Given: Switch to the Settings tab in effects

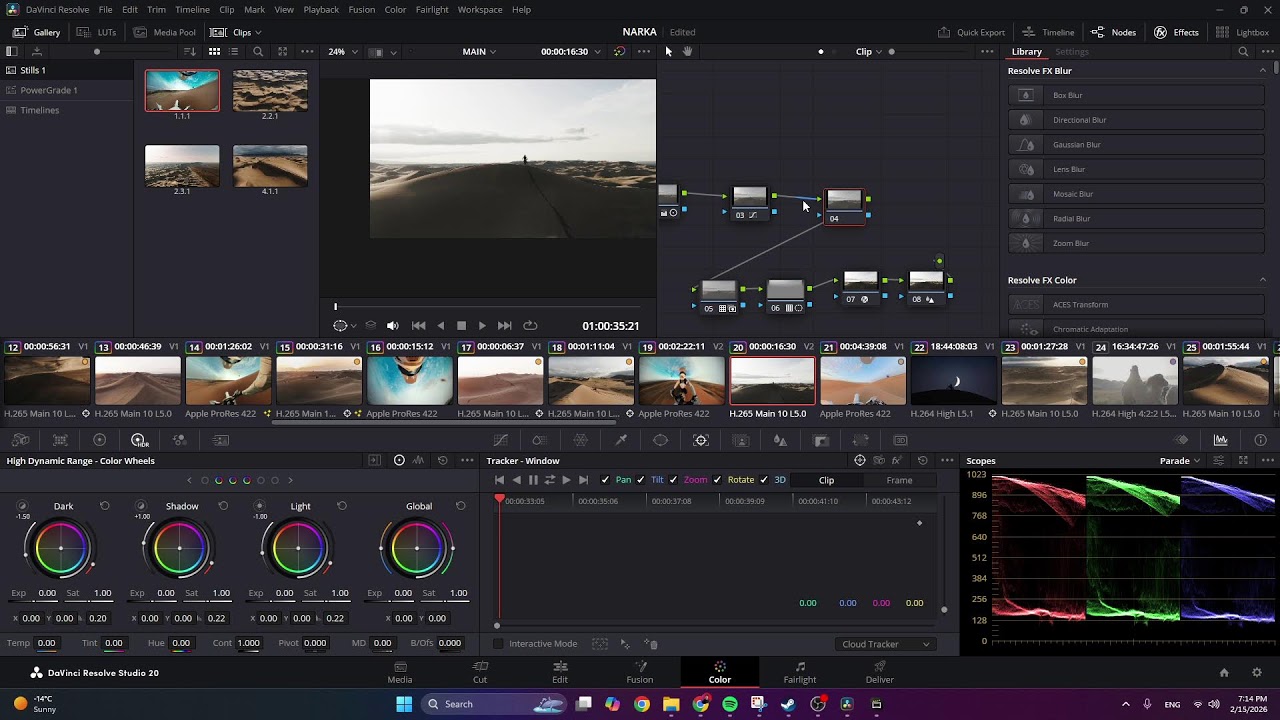Looking at the screenshot, I should 1071,51.
